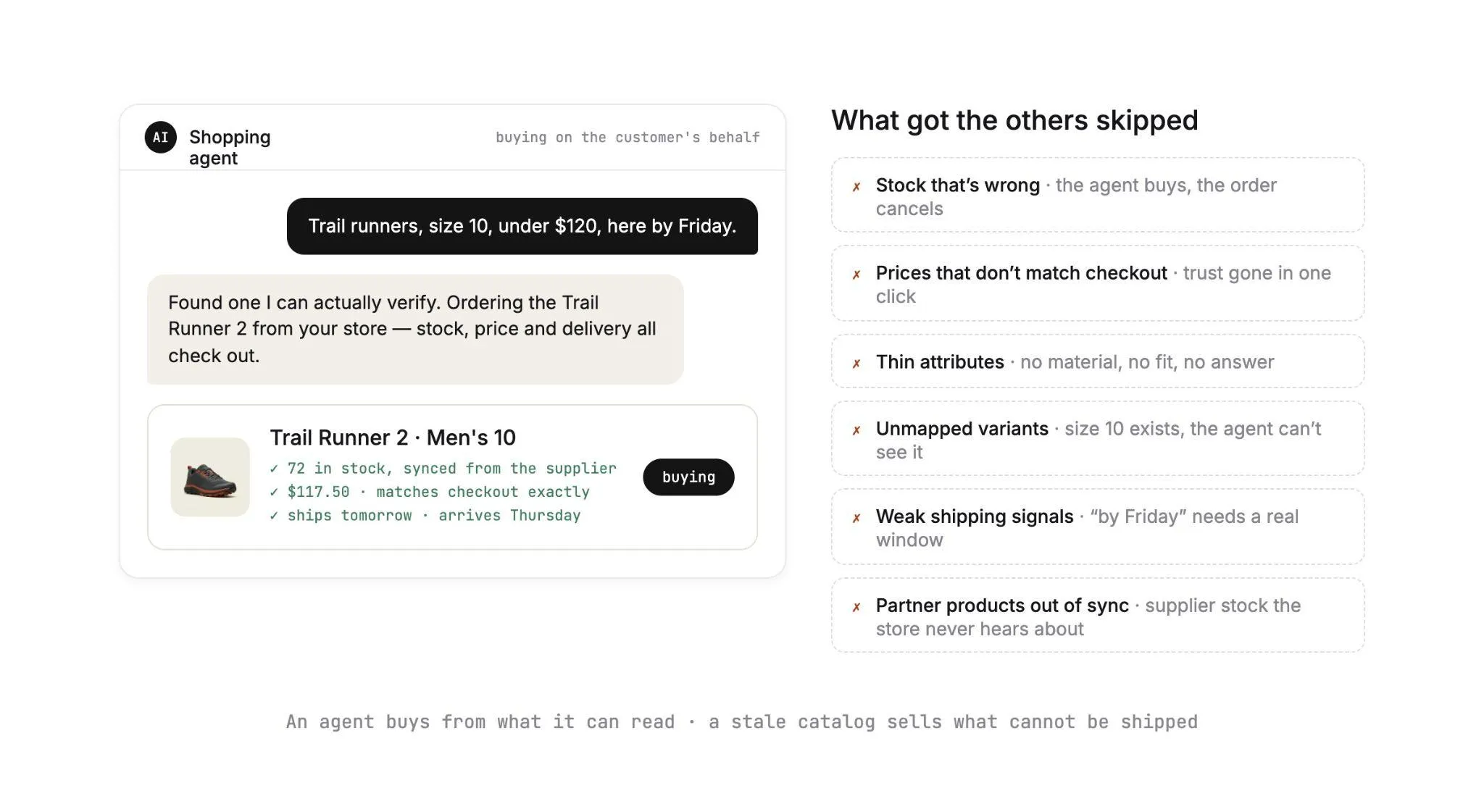Select the 'Unmapped variants' card text

[x=1099, y=440]
